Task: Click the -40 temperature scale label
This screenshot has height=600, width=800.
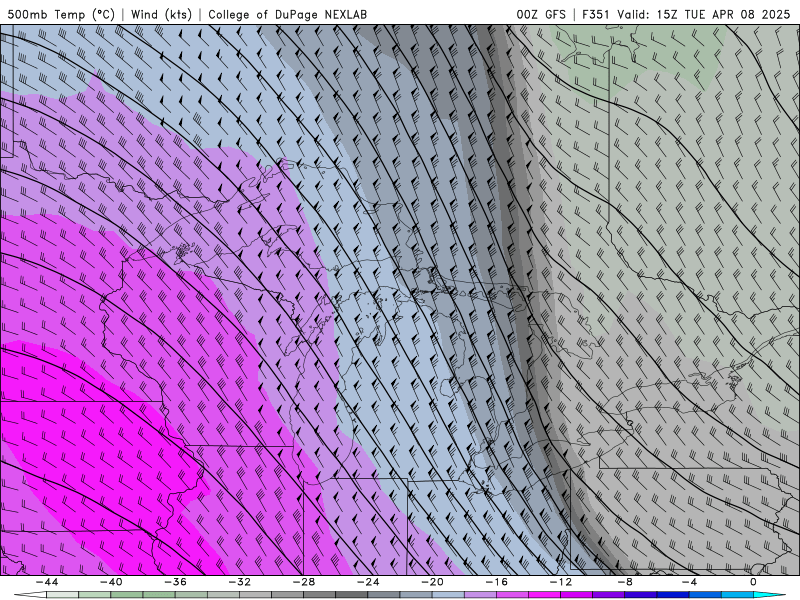Action: tap(111, 582)
